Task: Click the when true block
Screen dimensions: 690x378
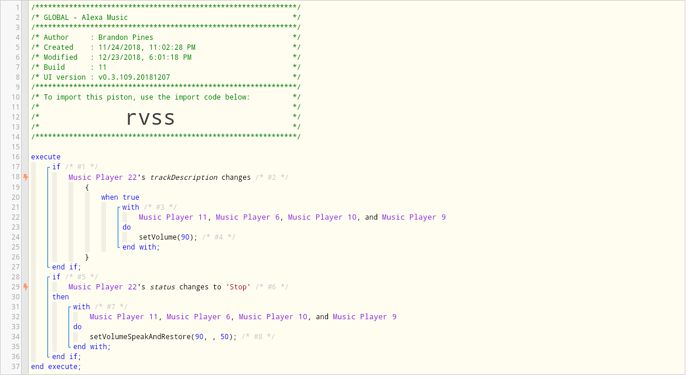Action: pos(120,197)
